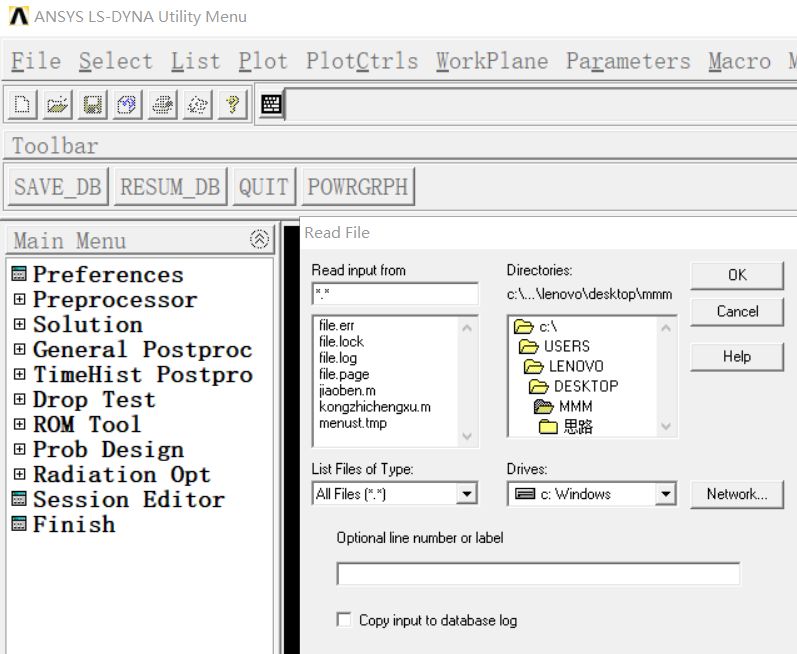Click down arrow of Directories scrollbar
797x654 pixels.
point(666,426)
